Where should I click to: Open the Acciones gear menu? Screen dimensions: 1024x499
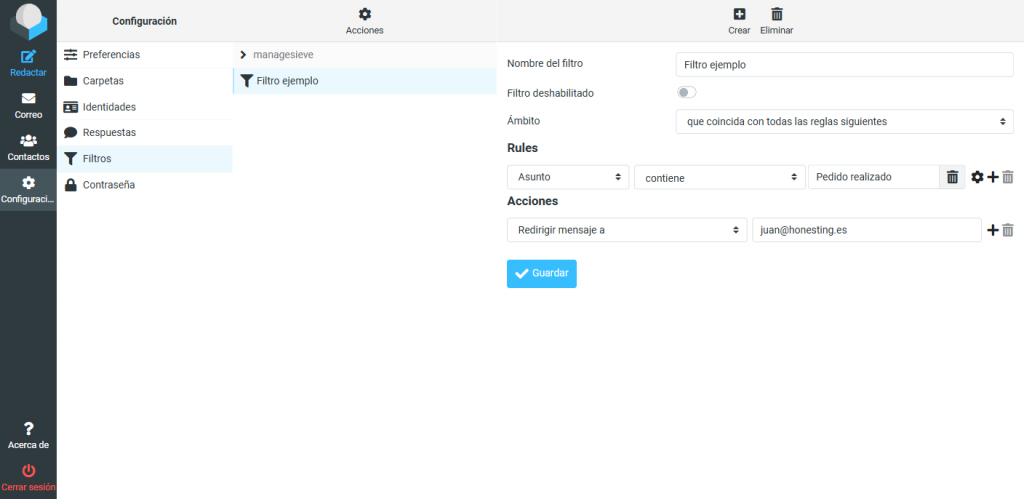point(364,15)
